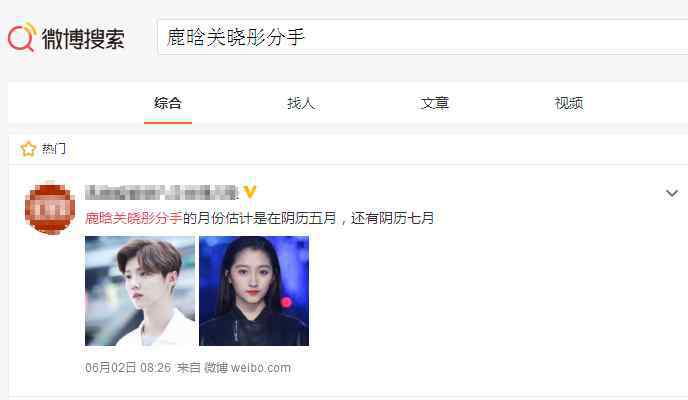This screenshot has width=688, height=400.
Task: Switch to the 视频 tab
Action: [x=569, y=104]
